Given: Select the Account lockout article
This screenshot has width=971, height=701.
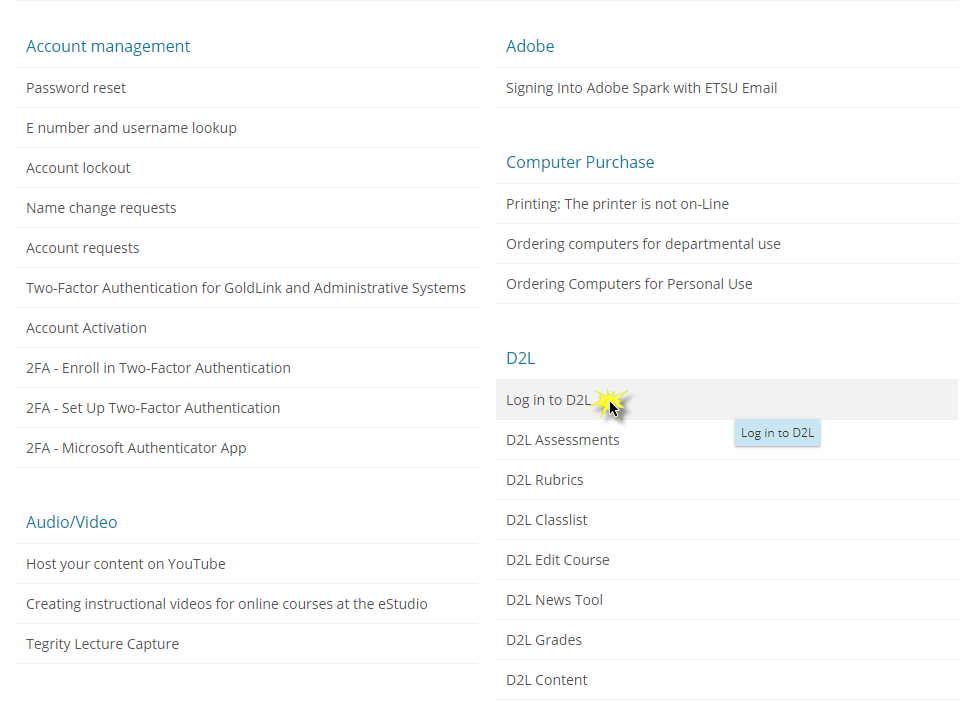Looking at the screenshot, I should coord(78,168).
